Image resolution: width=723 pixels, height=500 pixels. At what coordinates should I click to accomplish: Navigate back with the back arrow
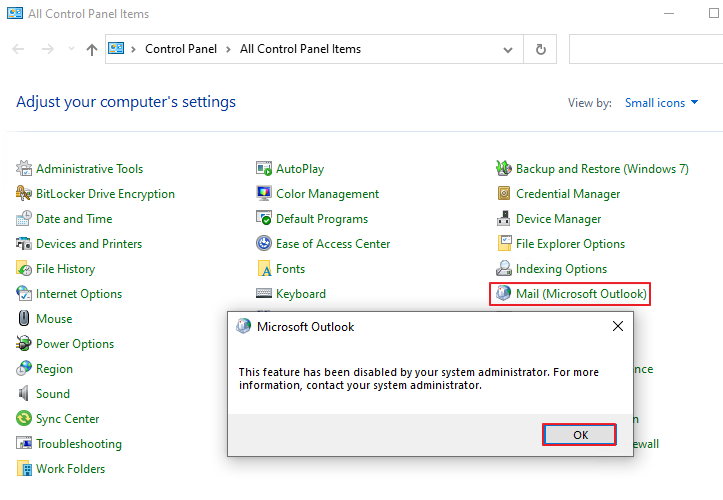coord(18,49)
